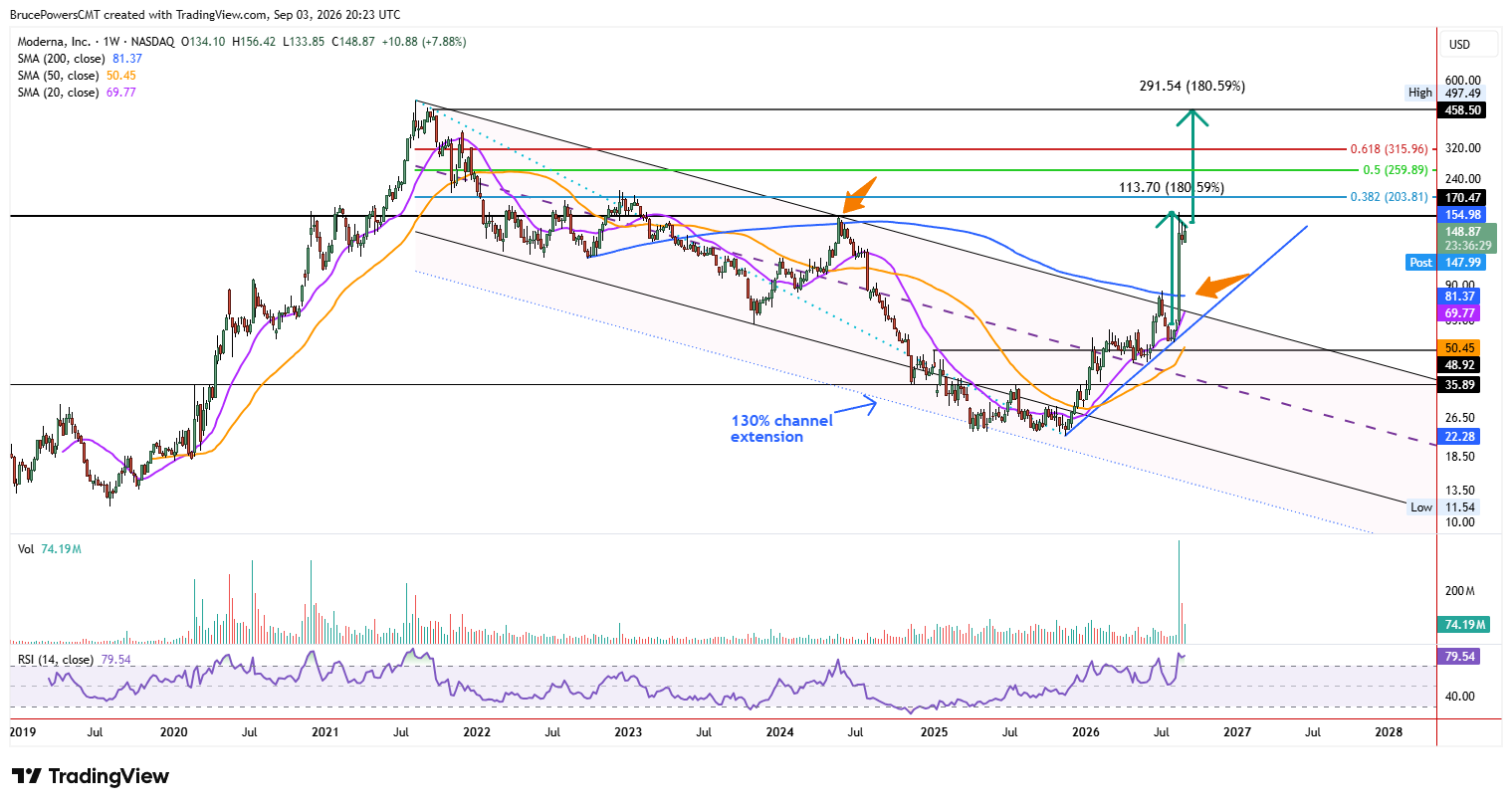Click the current price 148.87 tag
The image size is (1512, 806).
(x=1461, y=231)
